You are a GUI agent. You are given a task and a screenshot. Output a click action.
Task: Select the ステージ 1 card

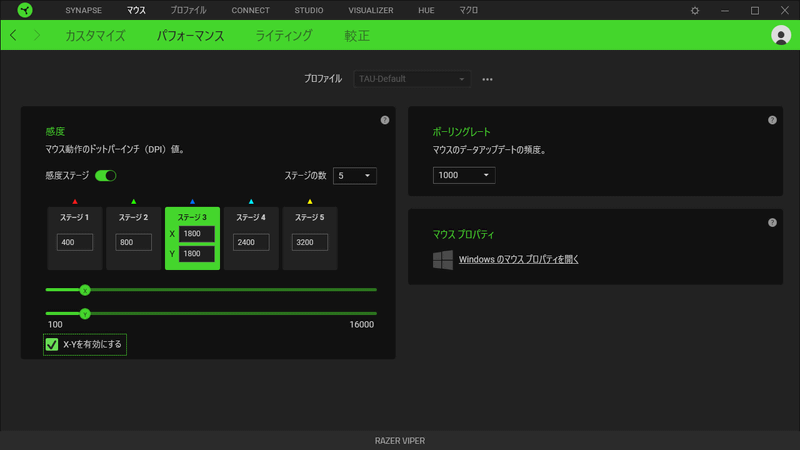(75, 238)
